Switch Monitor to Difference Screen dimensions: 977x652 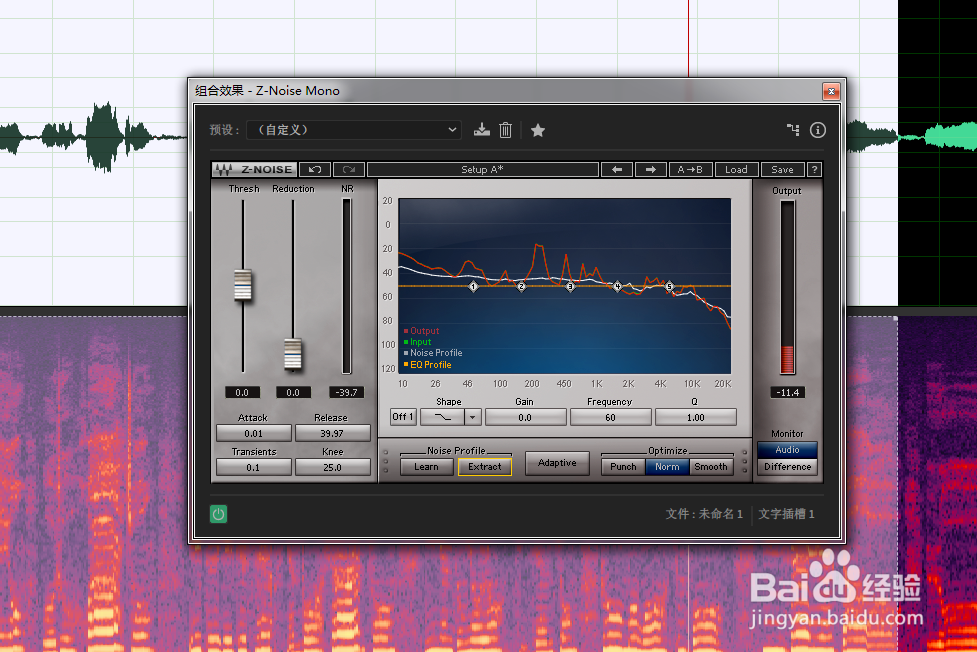(788, 467)
